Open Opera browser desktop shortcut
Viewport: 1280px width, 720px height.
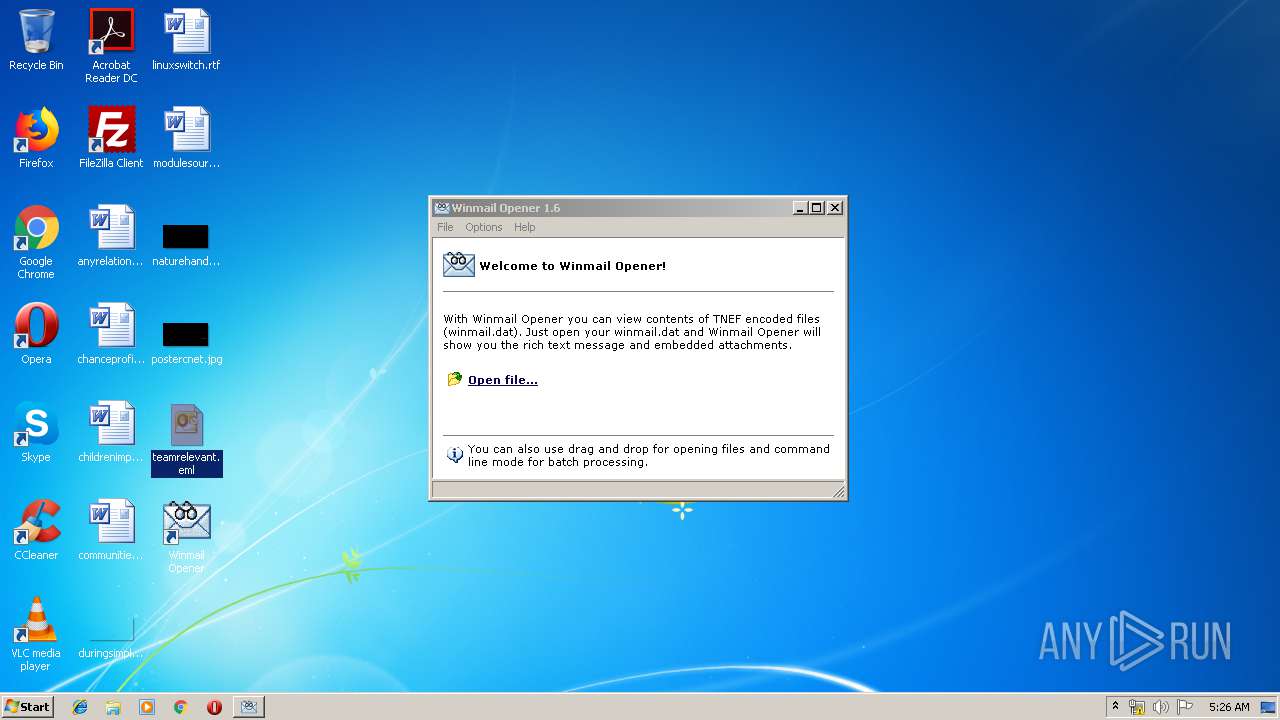(36, 334)
